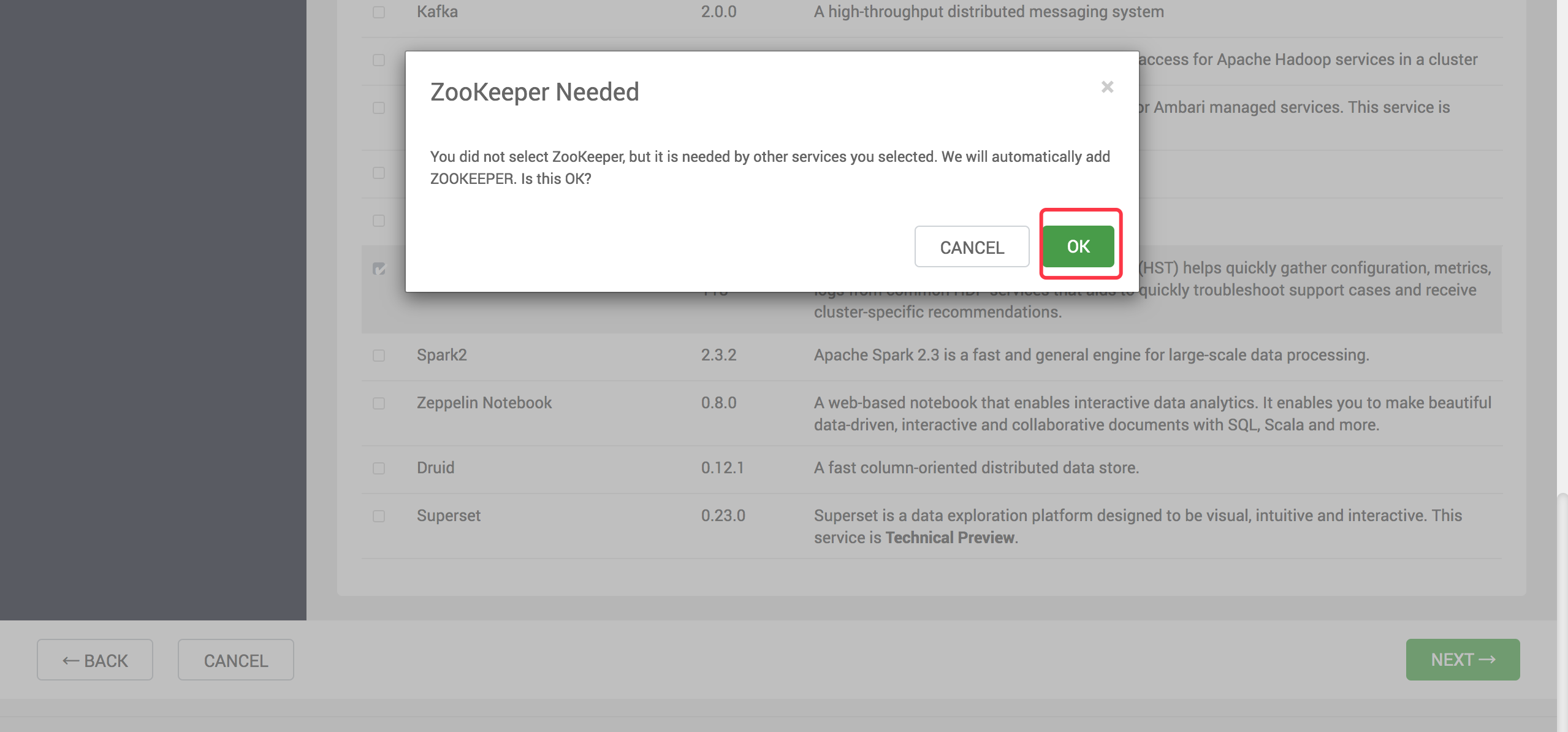
Task: Click the Druid service row label
Action: click(x=435, y=468)
